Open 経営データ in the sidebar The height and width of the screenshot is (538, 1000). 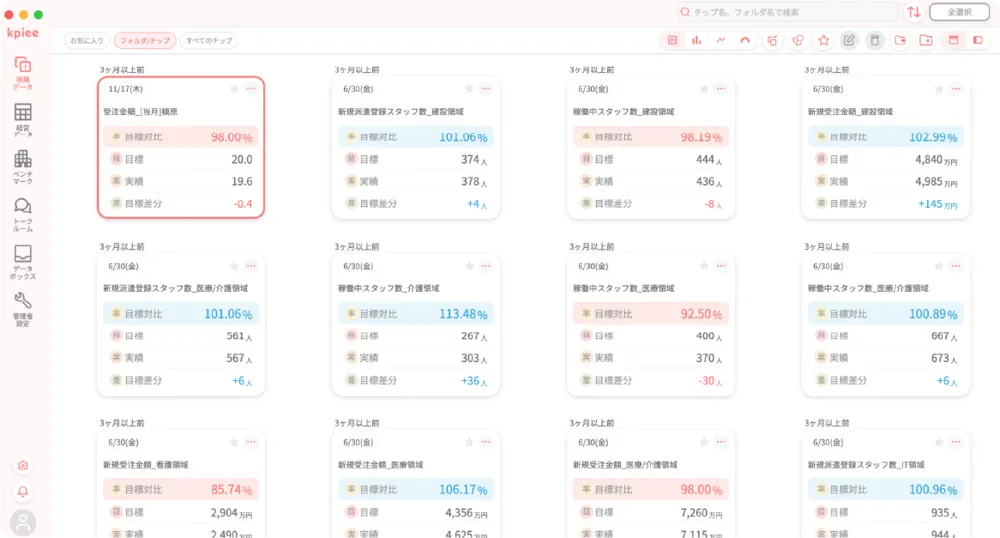(x=23, y=120)
